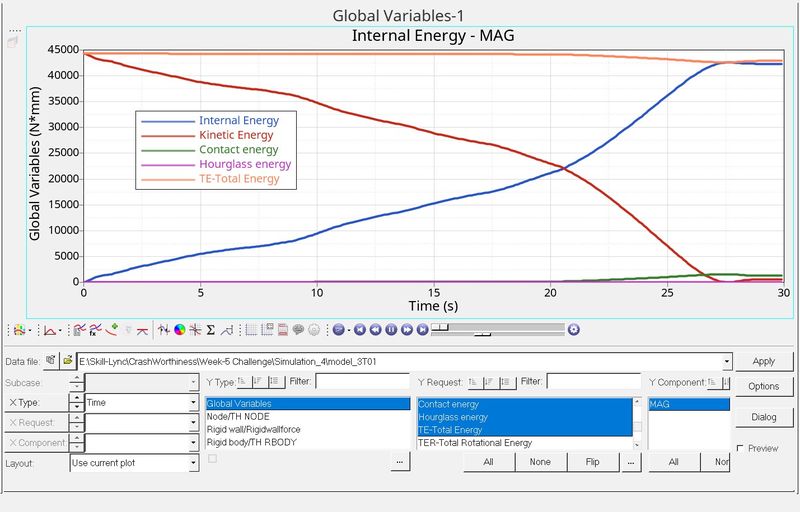Open the legend layout icon

(267, 330)
